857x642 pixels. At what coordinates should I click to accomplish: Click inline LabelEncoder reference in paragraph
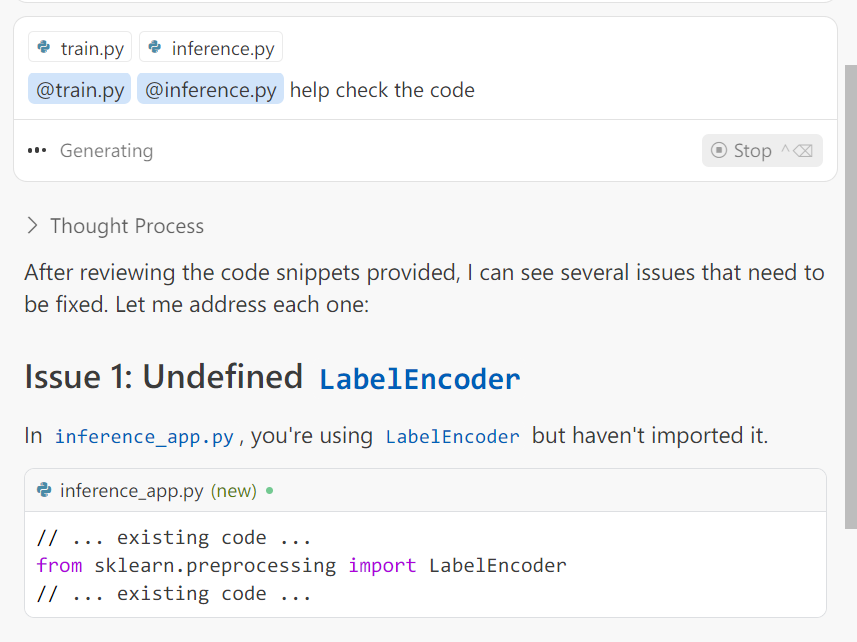(x=453, y=437)
